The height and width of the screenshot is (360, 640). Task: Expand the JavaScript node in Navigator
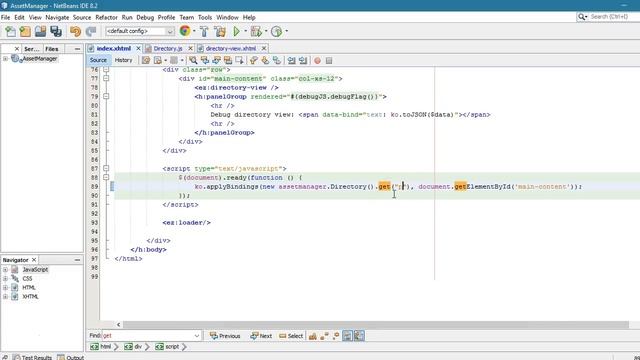[5, 269]
